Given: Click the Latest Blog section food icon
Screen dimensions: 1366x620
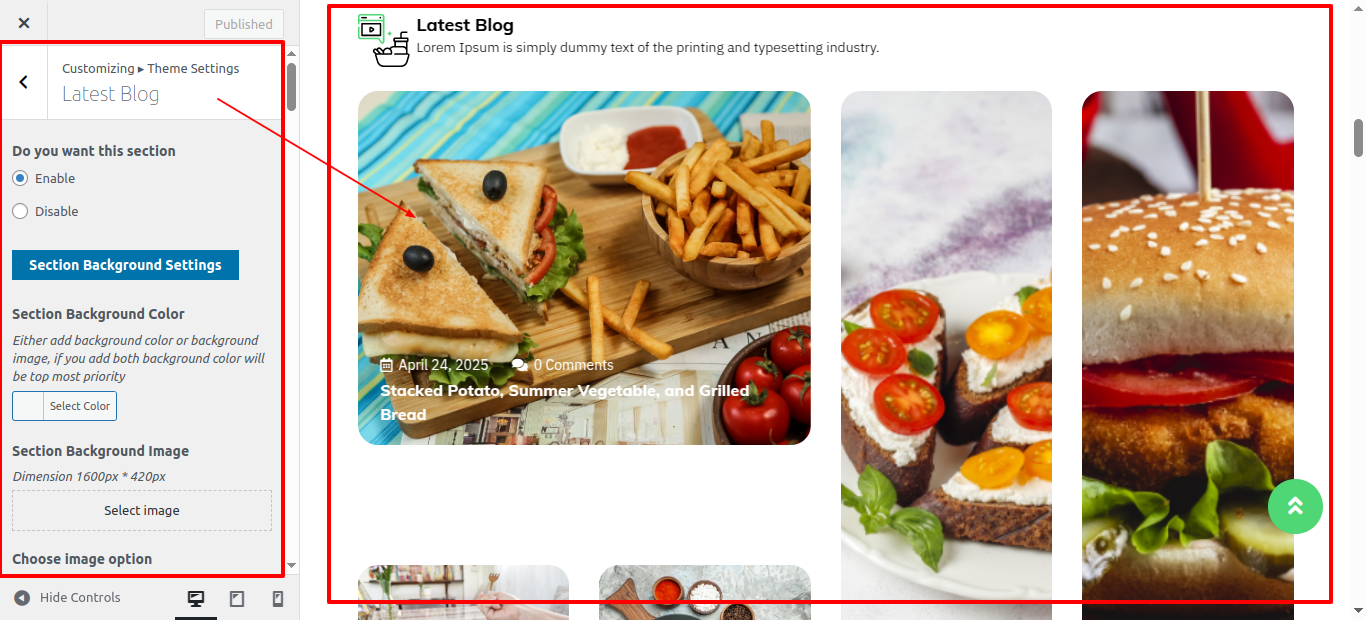Looking at the screenshot, I should (384, 41).
